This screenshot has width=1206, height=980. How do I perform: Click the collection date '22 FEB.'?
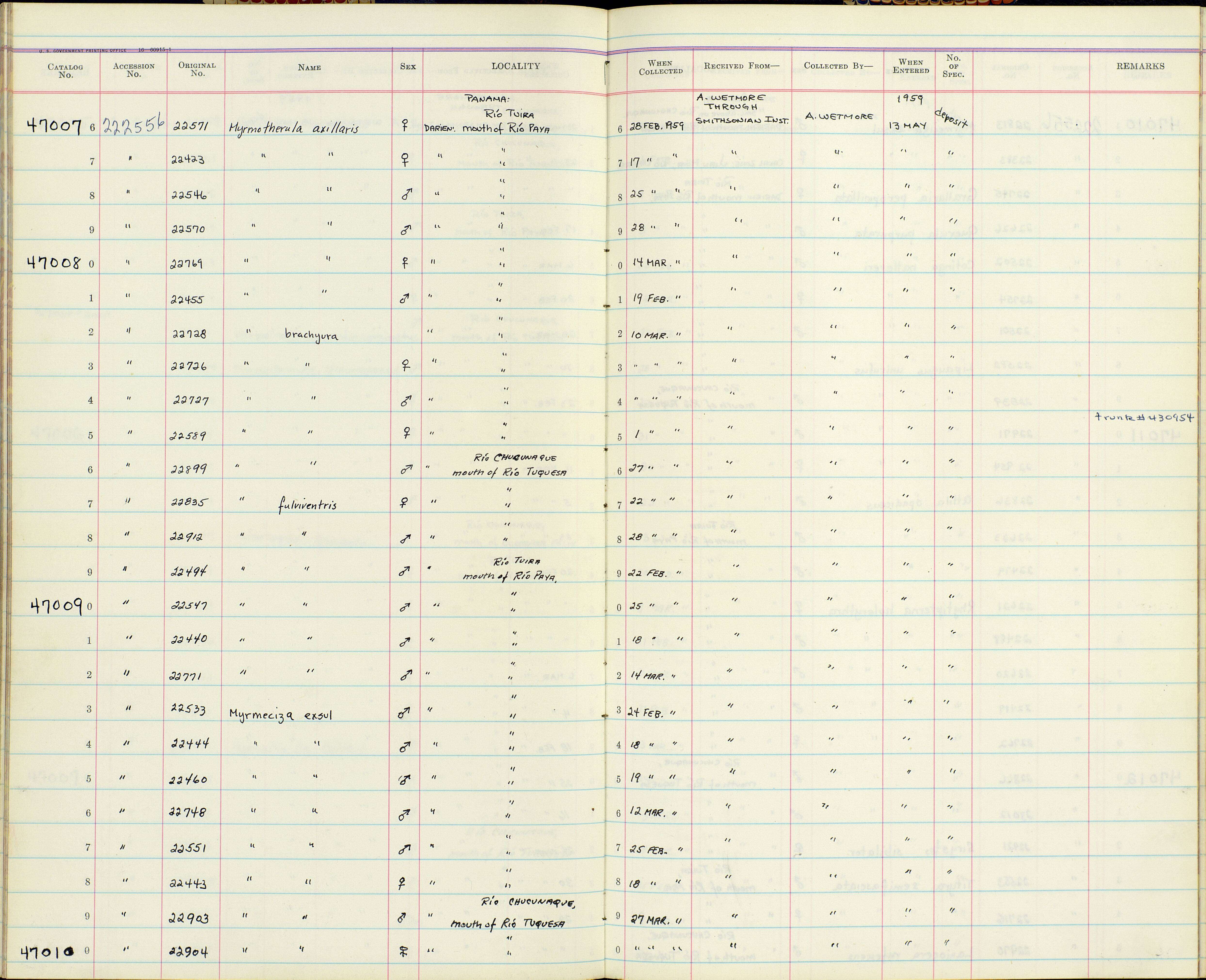pyautogui.click(x=648, y=574)
